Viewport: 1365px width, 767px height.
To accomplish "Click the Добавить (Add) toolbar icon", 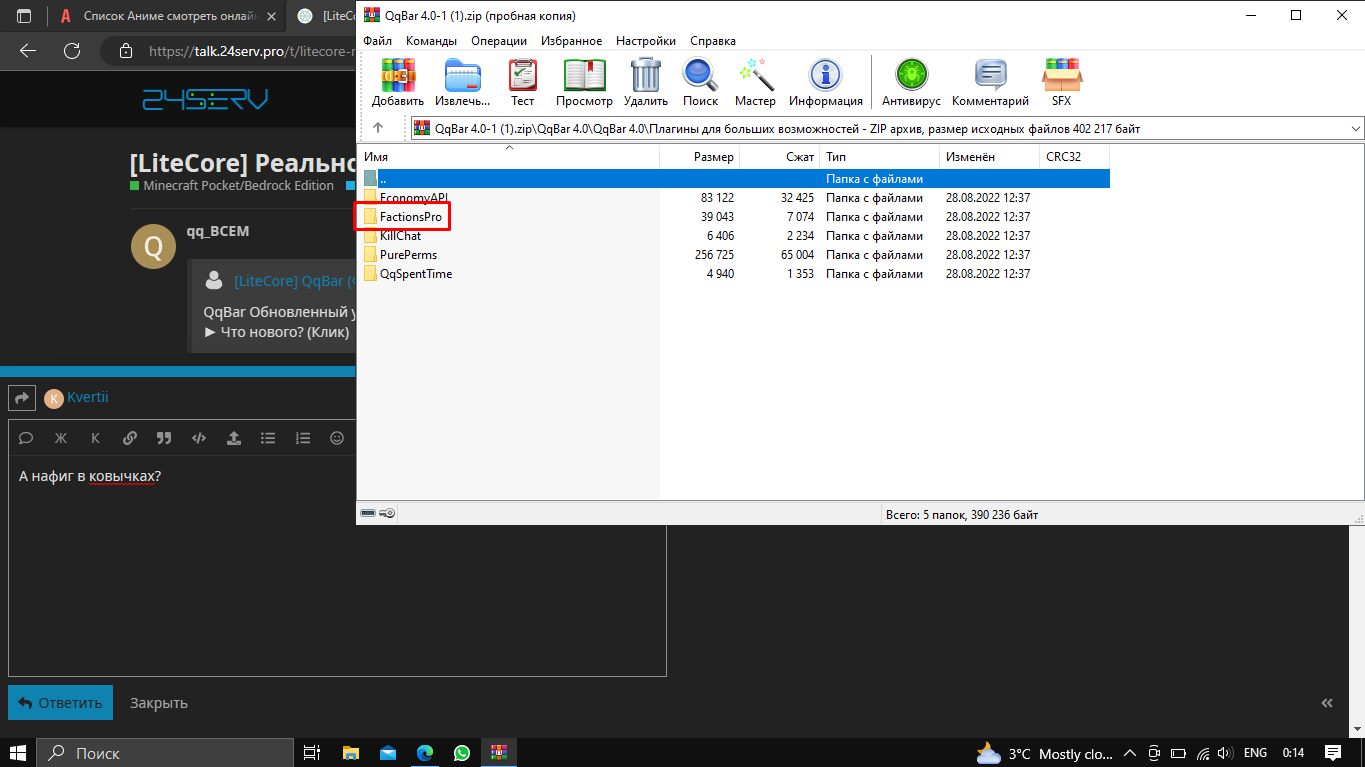I will tap(398, 82).
